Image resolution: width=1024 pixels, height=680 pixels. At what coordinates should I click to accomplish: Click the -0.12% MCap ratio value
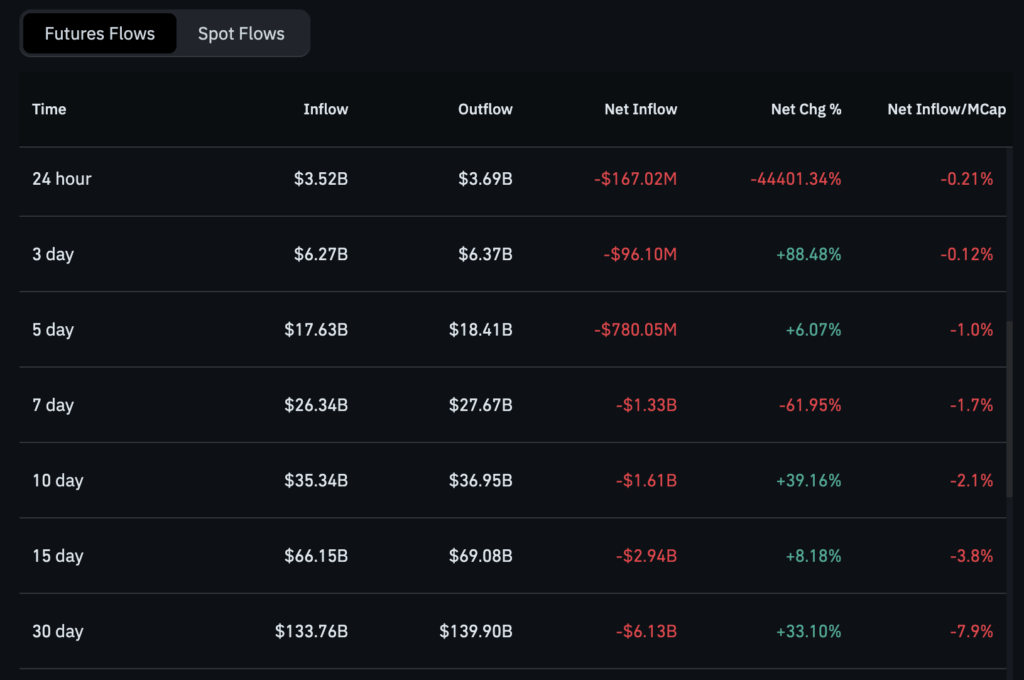(967, 254)
